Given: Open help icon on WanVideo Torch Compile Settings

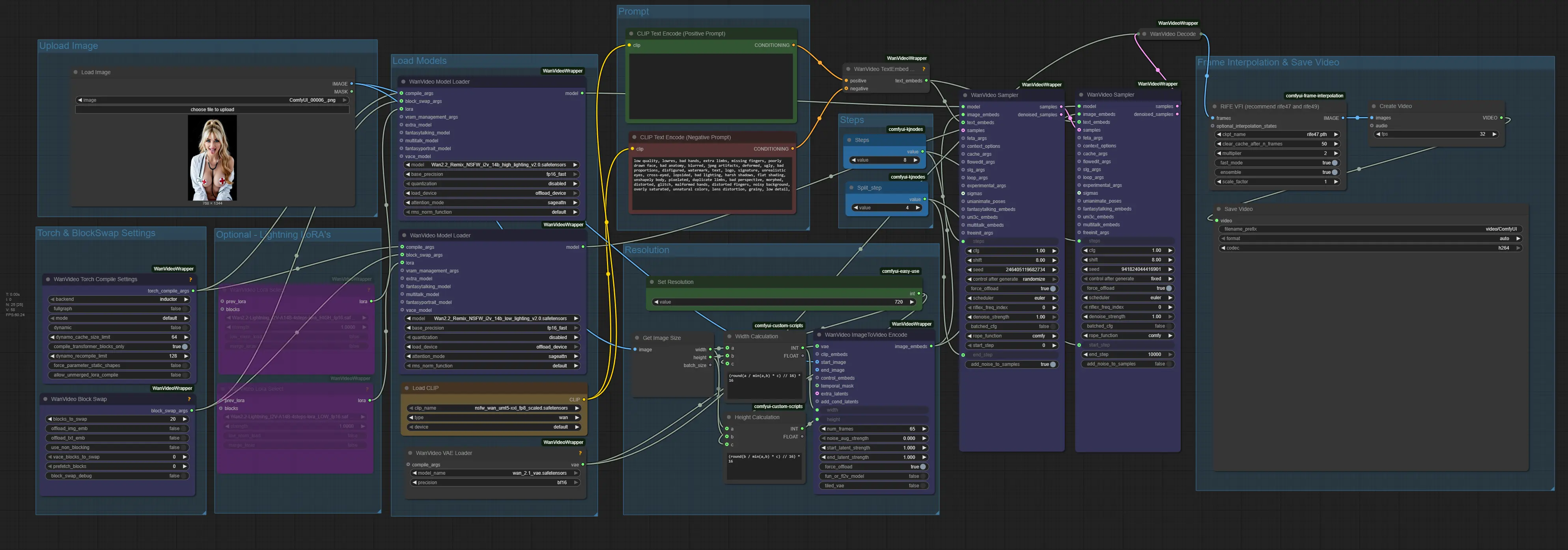Looking at the screenshot, I should pos(190,280).
